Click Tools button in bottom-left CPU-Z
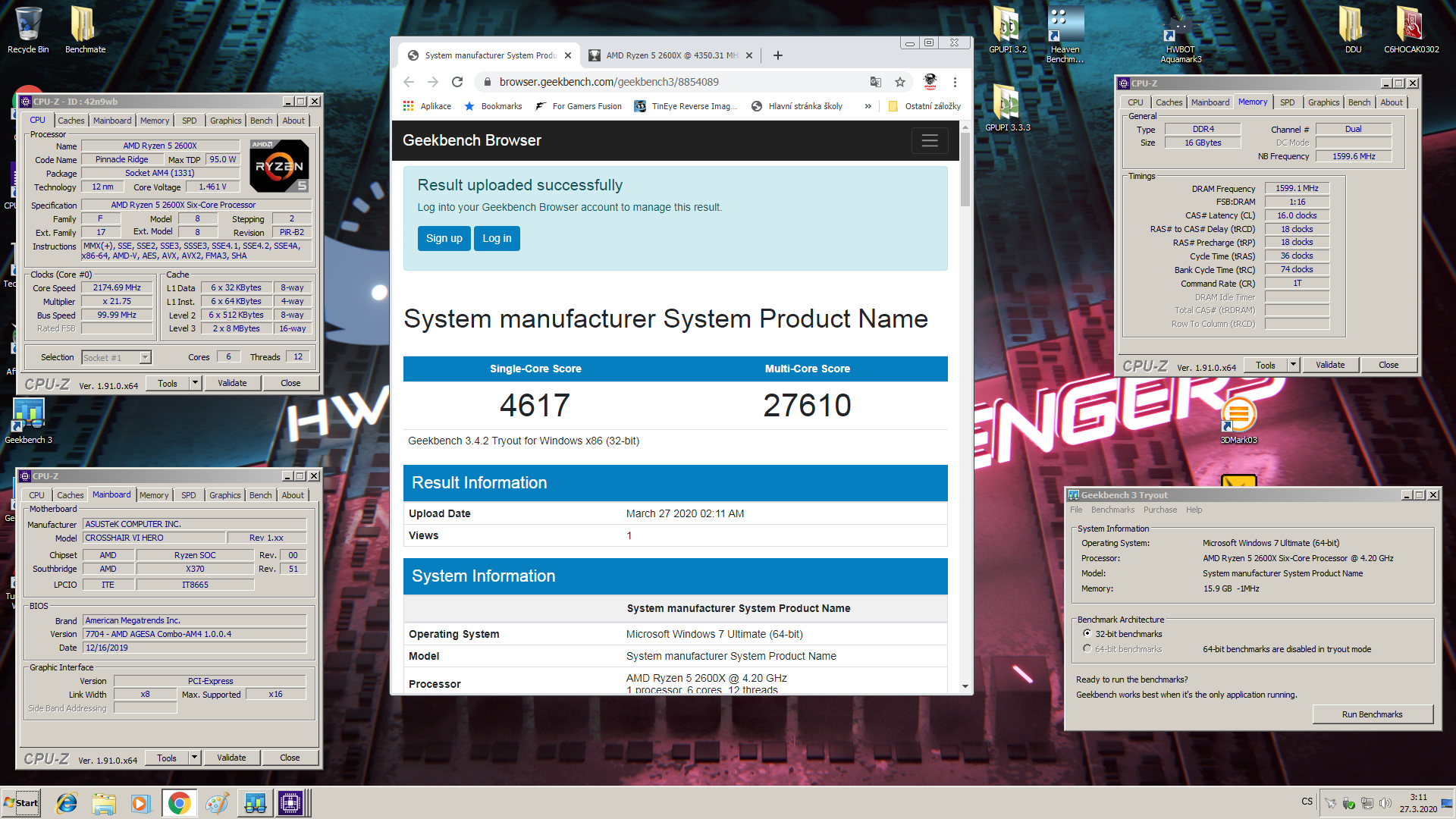Screen dimensions: 1456x819 [x=167, y=758]
